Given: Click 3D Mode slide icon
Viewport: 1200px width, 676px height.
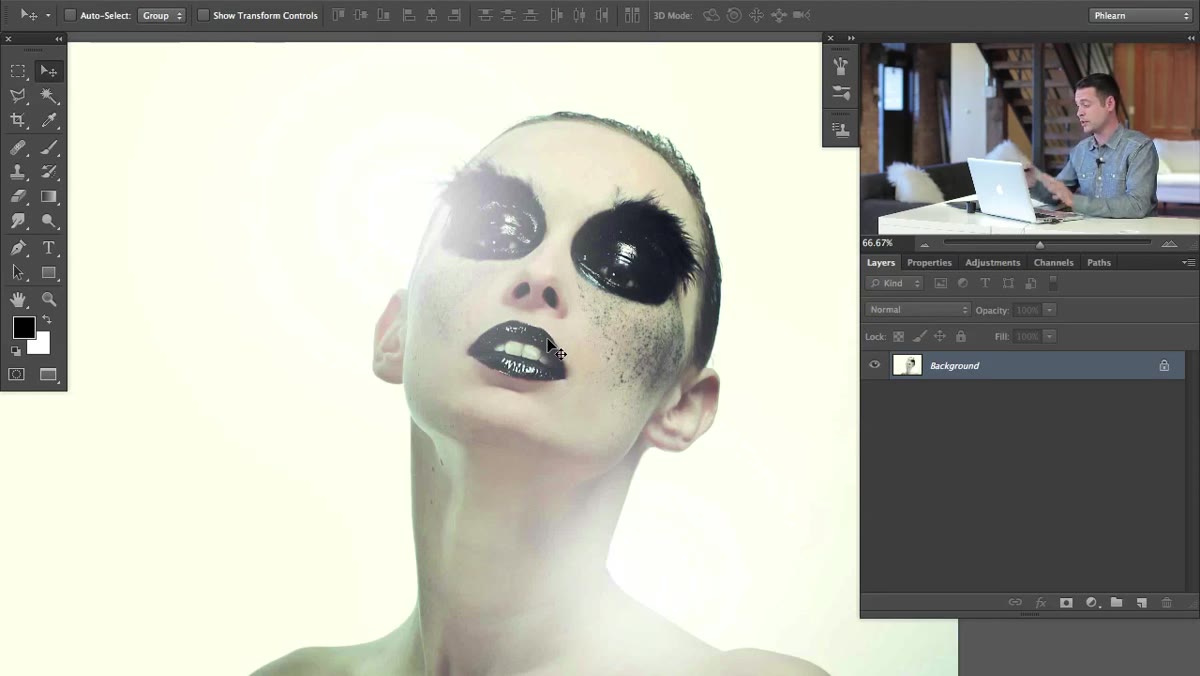Looking at the screenshot, I should pos(779,15).
